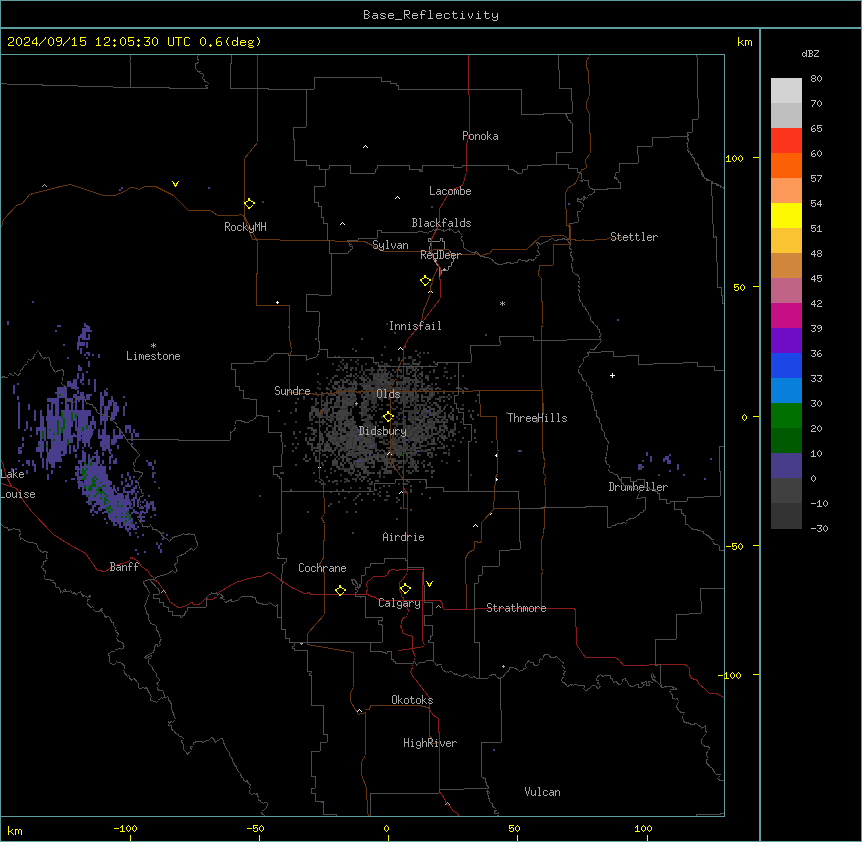Viewport: 862px width, 842px height.
Task: Click the Airdrie label
Action: pyautogui.click(x=403, y=537)
